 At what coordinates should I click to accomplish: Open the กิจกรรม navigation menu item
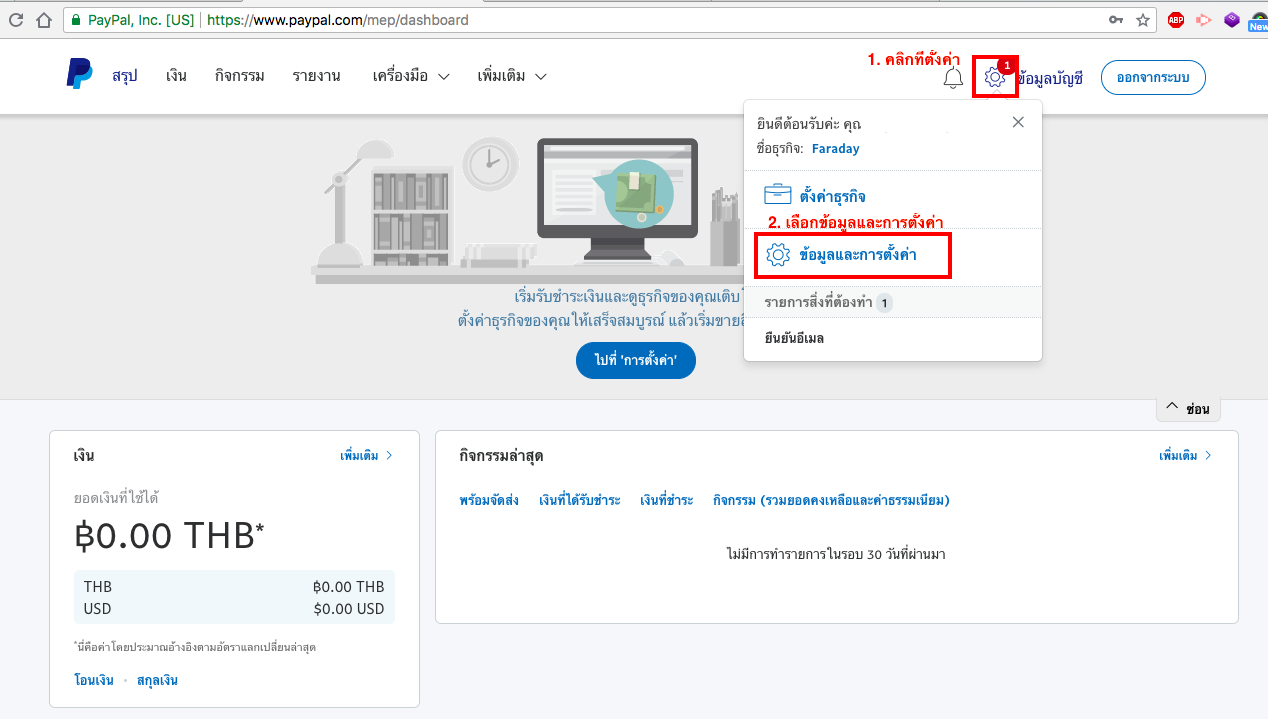(239, 76)
